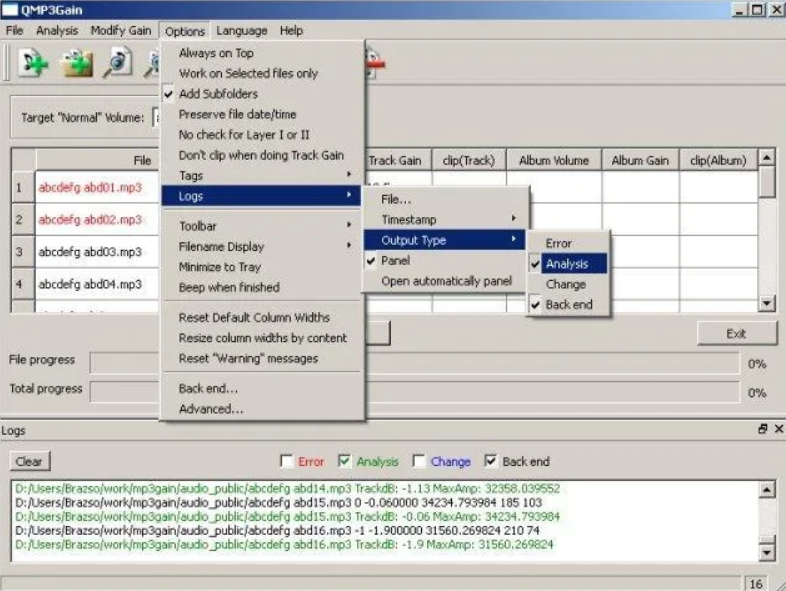
Task: Click the clip(Album) column header
Action: click(x=718, y=160)
